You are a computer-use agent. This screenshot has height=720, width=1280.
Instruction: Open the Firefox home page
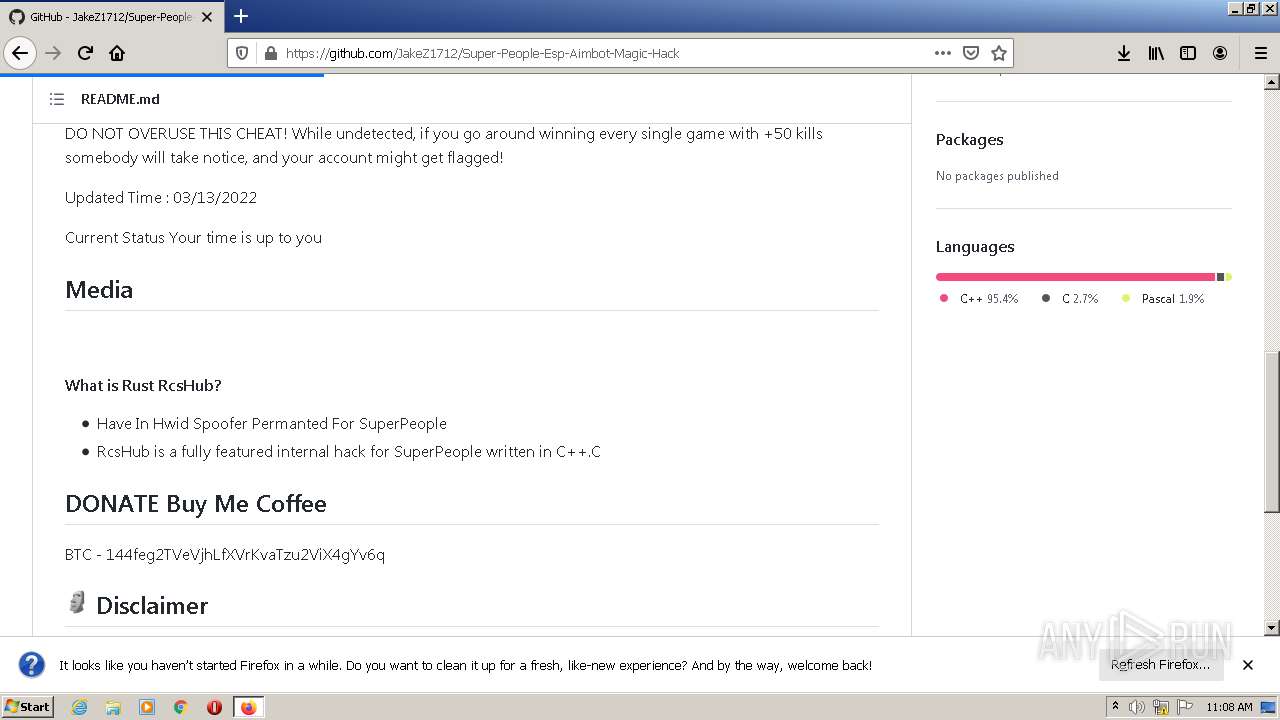(117, 53)
